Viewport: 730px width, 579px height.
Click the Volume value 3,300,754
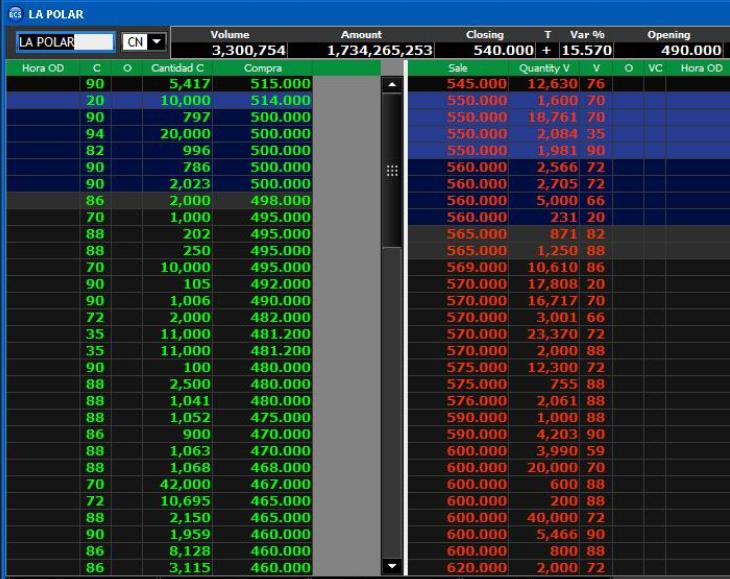pyautogui.click(x=248, y=50)
